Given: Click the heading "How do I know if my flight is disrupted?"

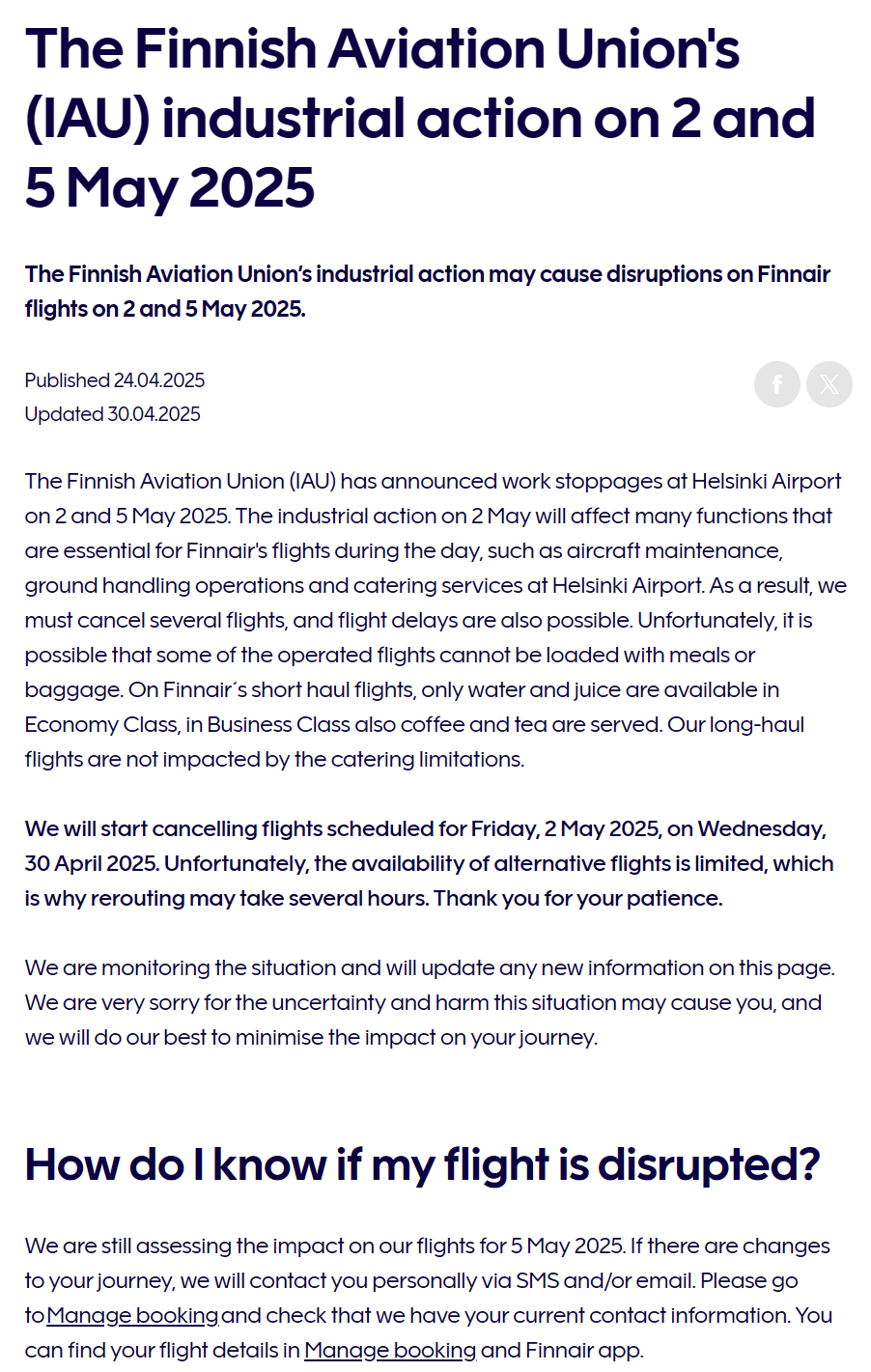Looking at the screenshot, I should (422, 1163).
